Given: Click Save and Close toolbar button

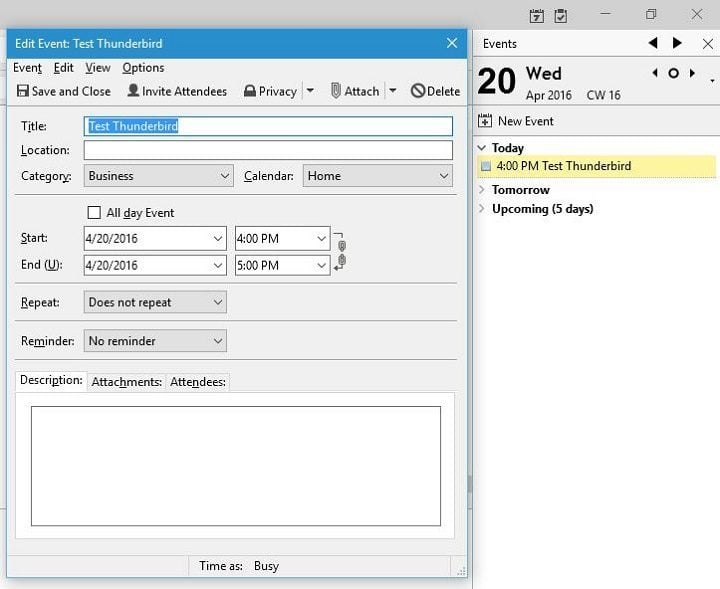Looking at the screenshot, I should point(63,91).
